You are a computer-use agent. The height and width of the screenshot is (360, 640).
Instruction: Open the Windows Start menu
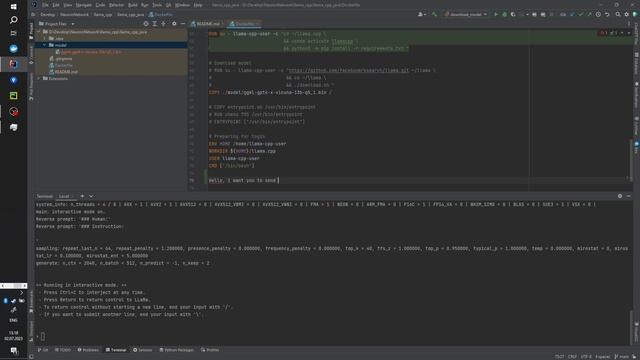point(13,7)
